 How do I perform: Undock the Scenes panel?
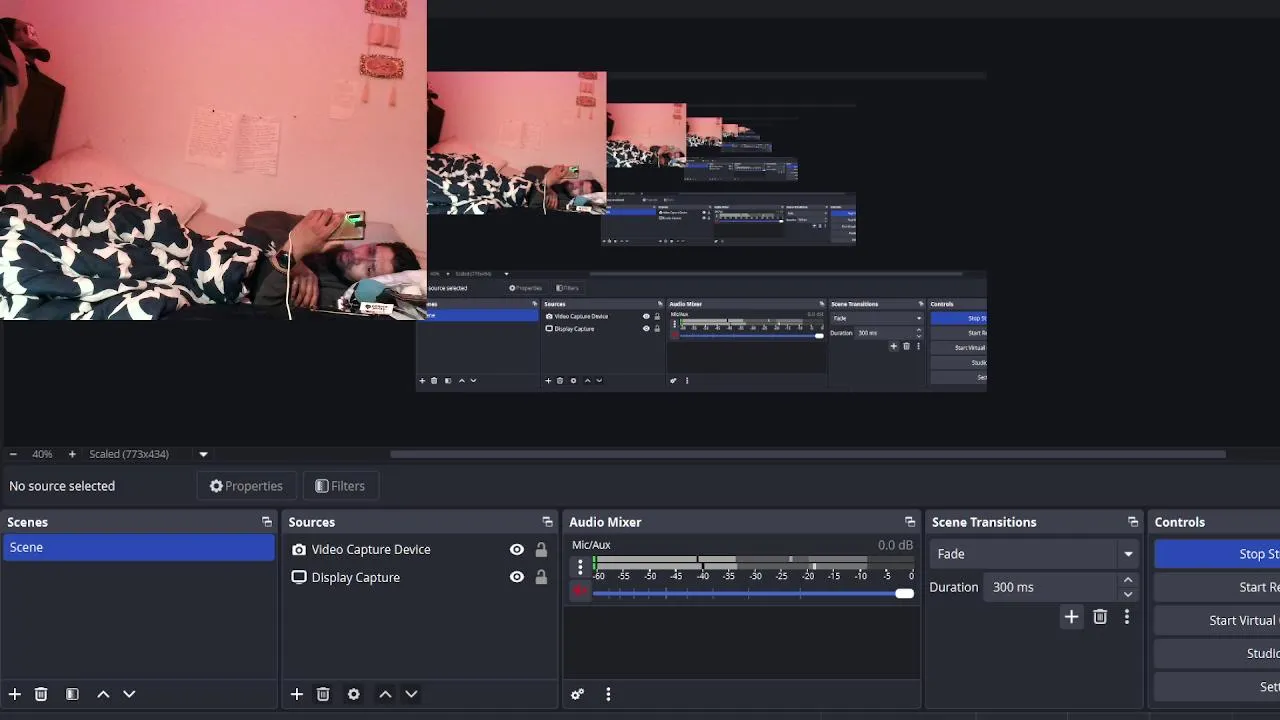[267, 522]
